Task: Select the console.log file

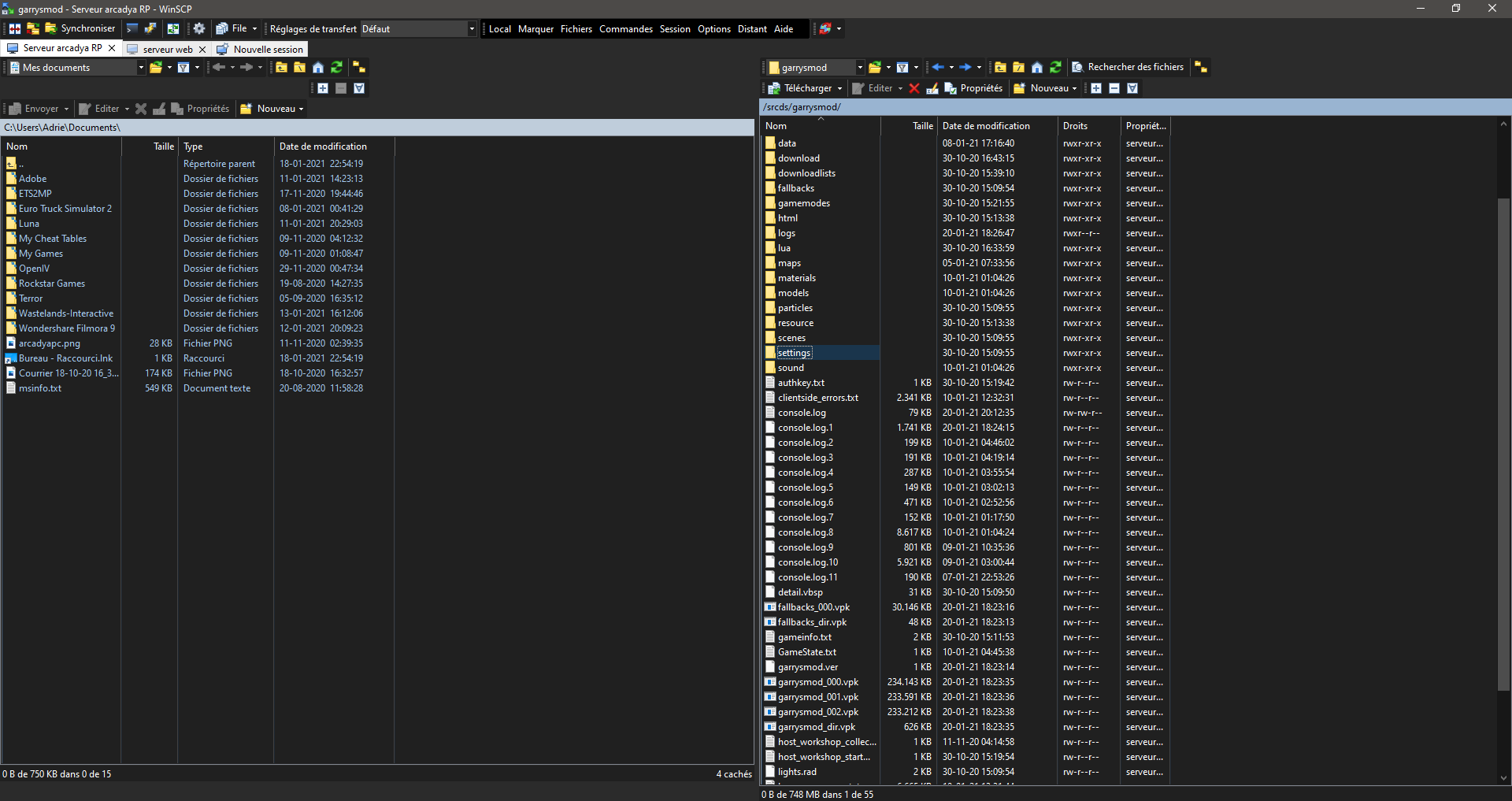Action: click(802, 413)
